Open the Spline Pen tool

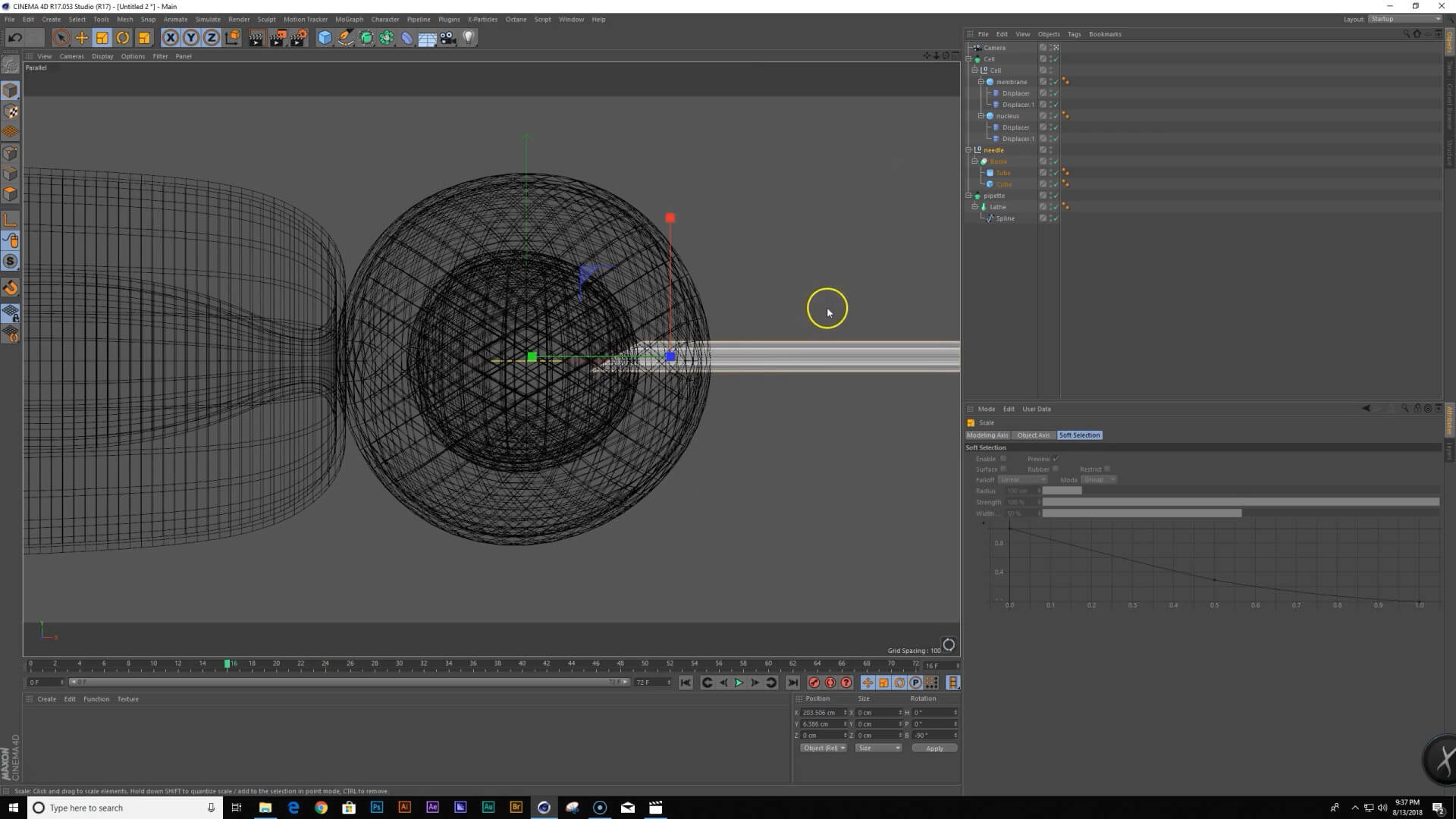(x=345, y=38)
